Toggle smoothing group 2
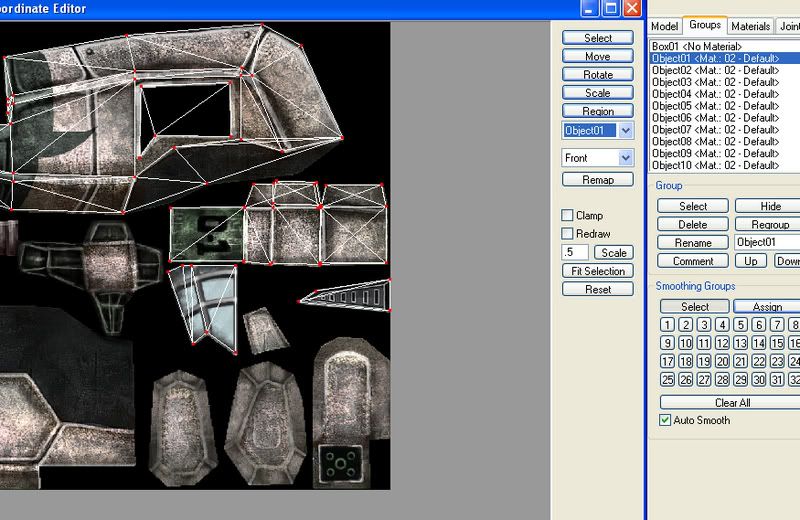The width and height of the screenshot is (800, 520). coord(685,325)
